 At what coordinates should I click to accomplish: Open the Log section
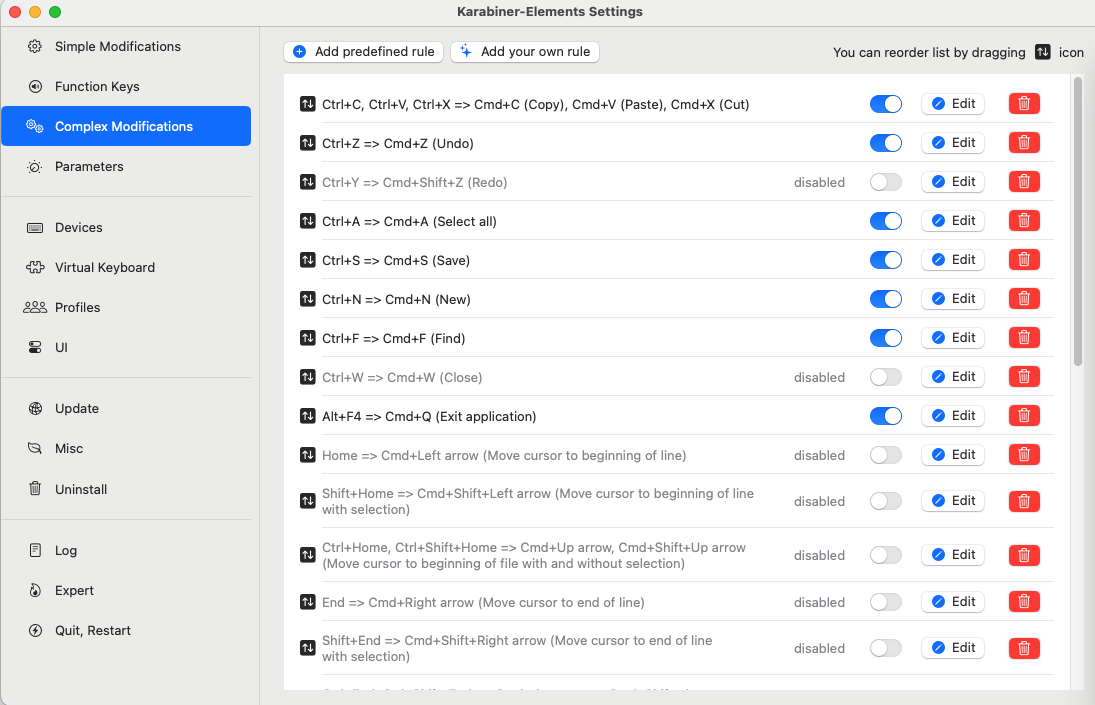(x=126, y=550)
